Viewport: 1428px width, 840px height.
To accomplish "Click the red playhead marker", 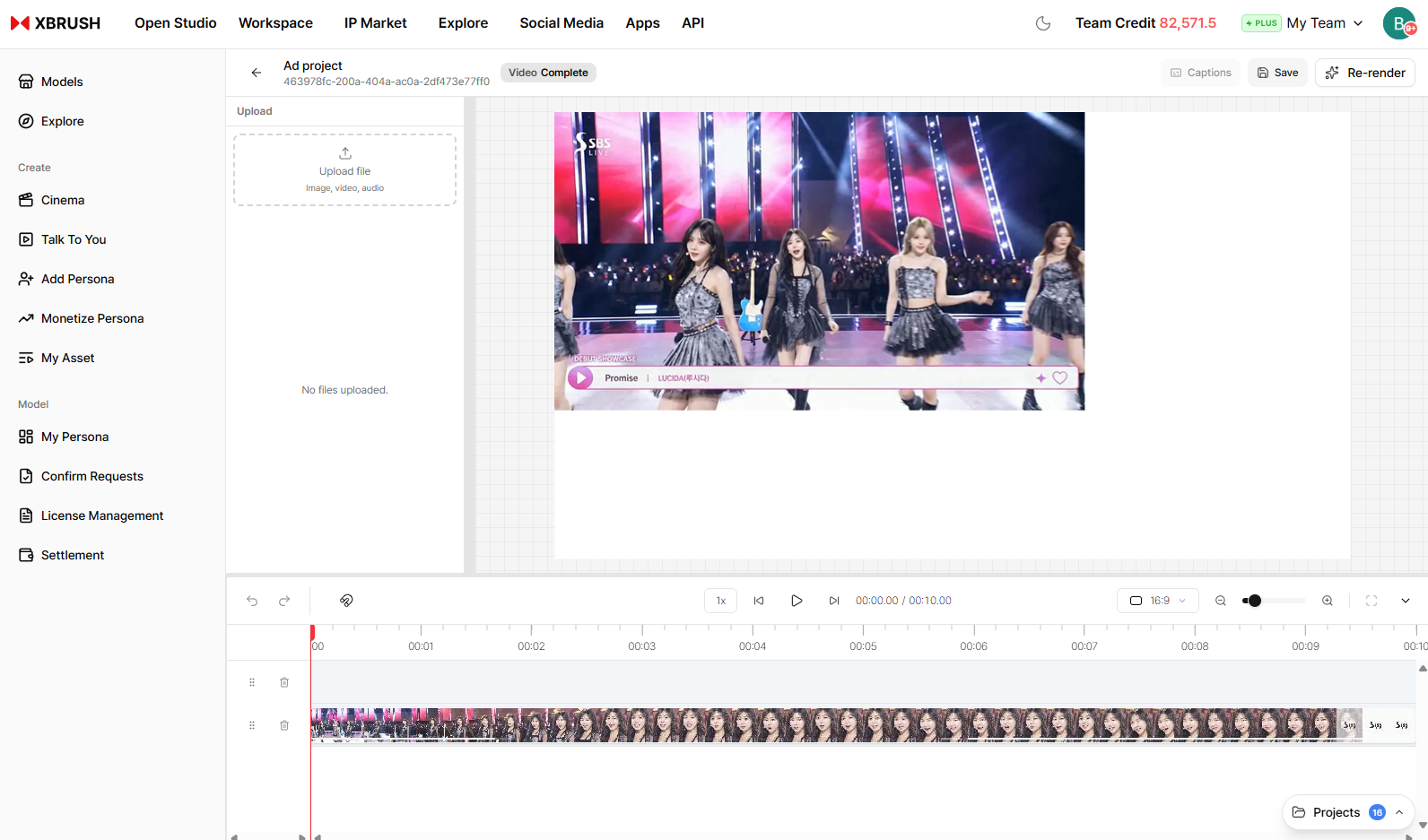I will tap(312, 632).
